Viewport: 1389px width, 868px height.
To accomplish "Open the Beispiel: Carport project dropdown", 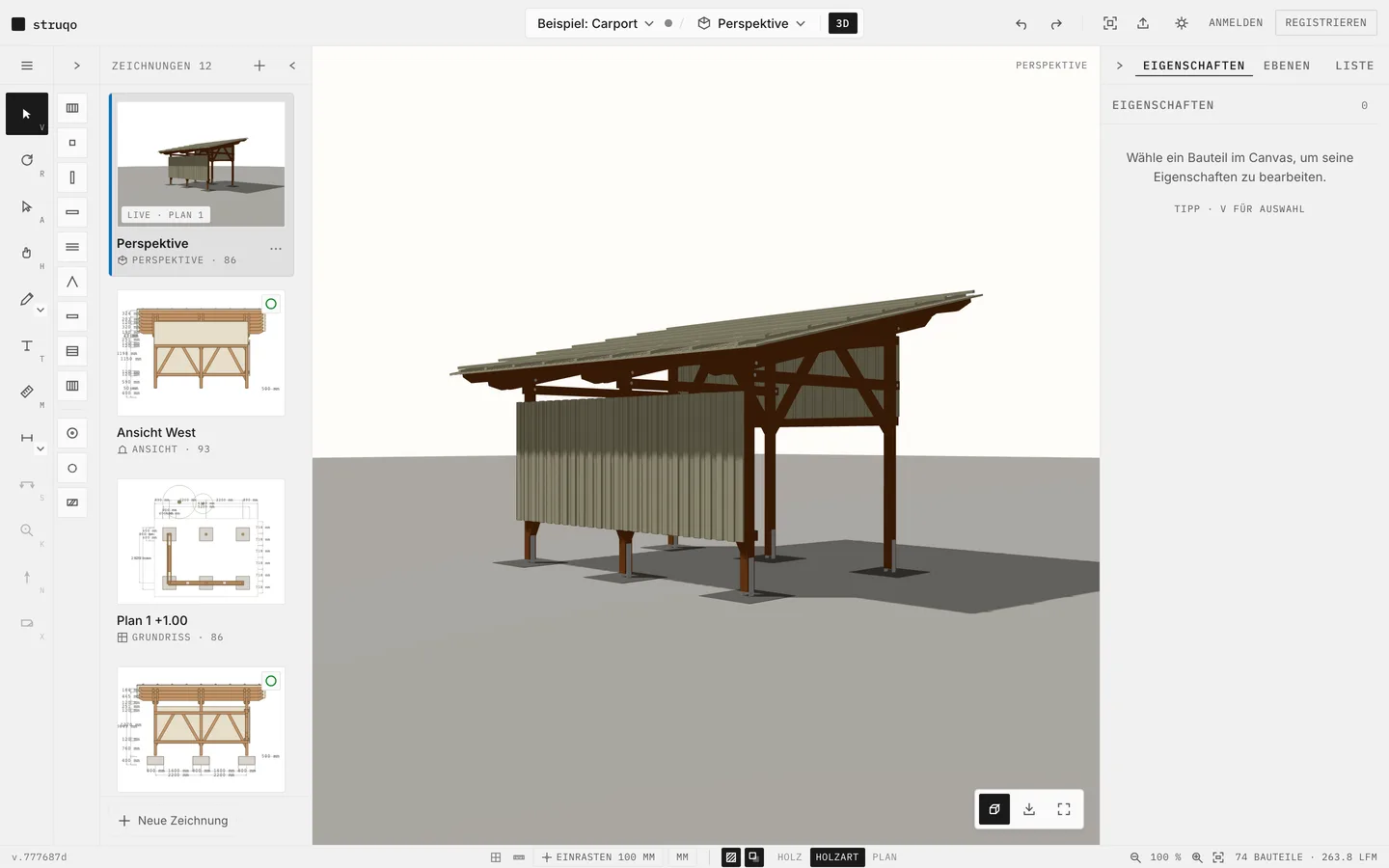I will (x=595, y=23).
